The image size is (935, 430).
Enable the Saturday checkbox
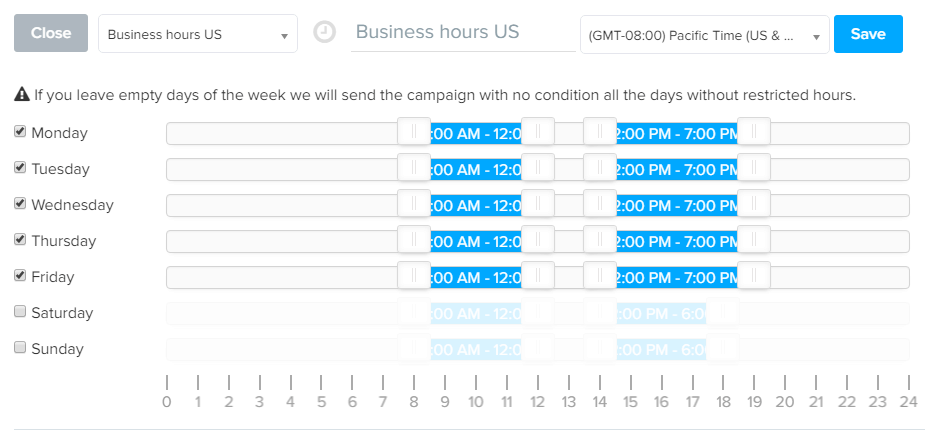(x=20, y=311)
